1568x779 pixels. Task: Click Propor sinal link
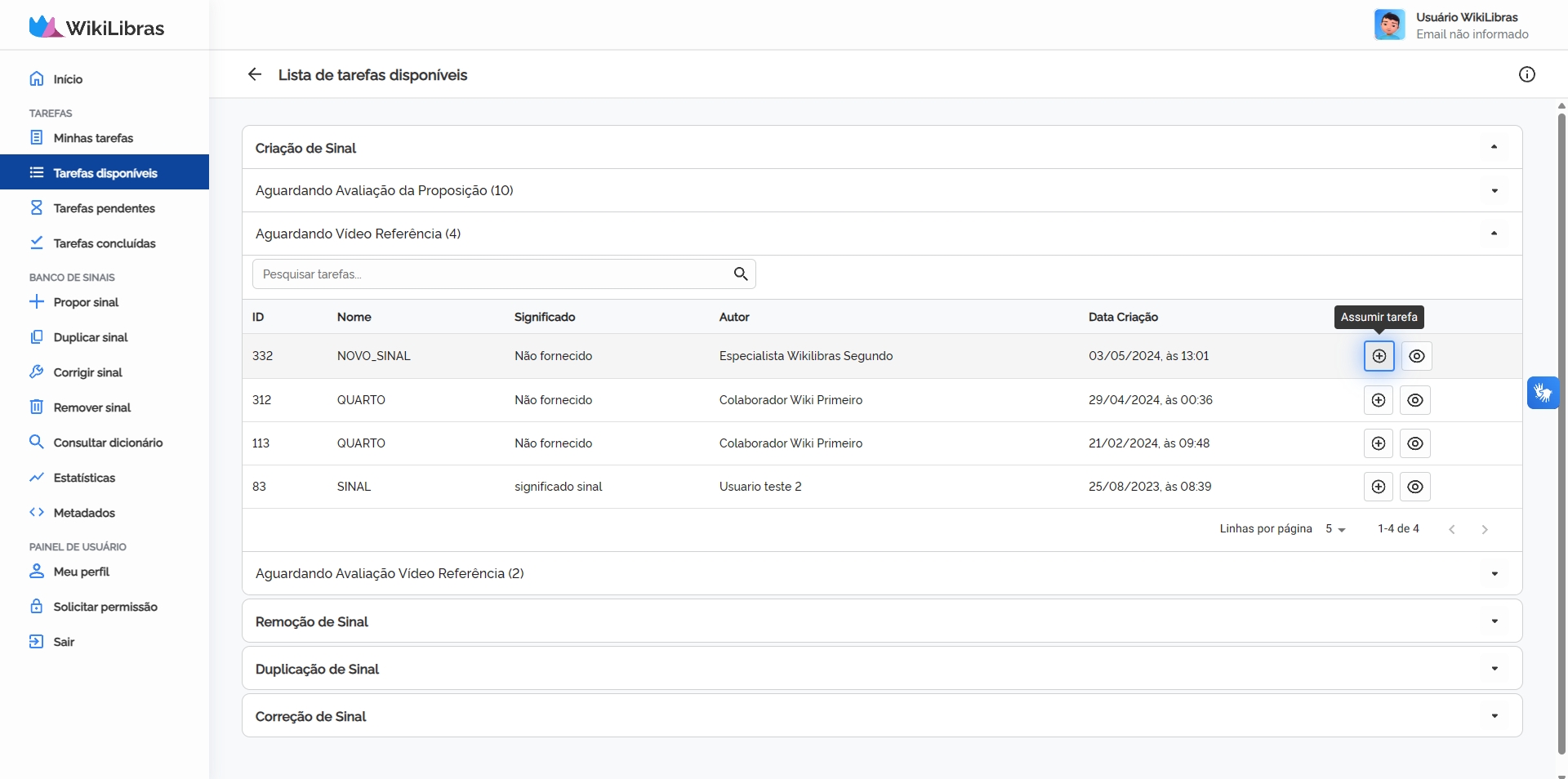tap(86, 302)
